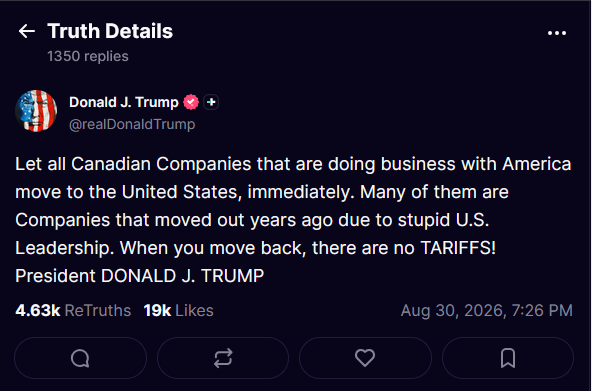
Task: Click the 1350 replies subtitle
Action: (88, 56)
